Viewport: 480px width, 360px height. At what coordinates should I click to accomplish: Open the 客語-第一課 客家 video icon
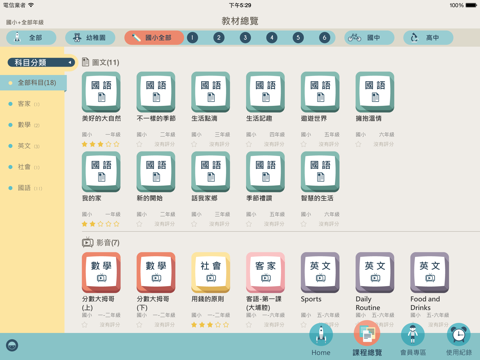pos(265,273)
